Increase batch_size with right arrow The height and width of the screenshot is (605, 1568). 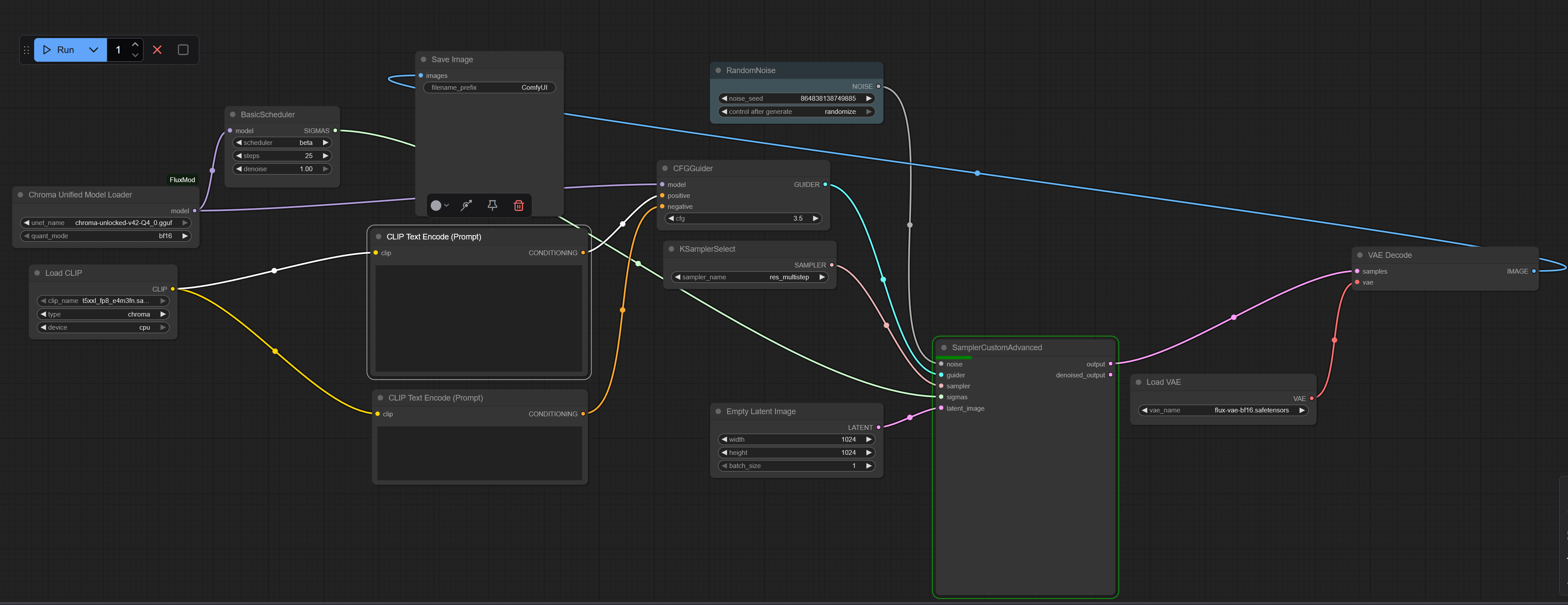(x=868, y=466)
